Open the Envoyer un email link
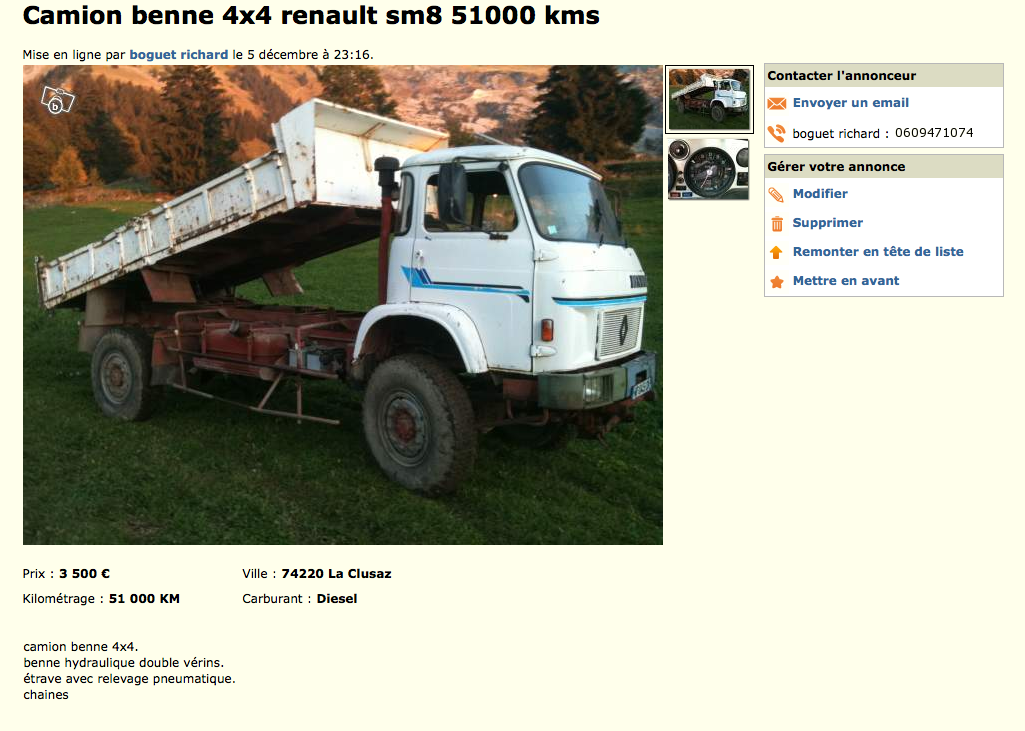Viewport: 1025px width, 731px height. pyautogui.click(x=850, y=103)
